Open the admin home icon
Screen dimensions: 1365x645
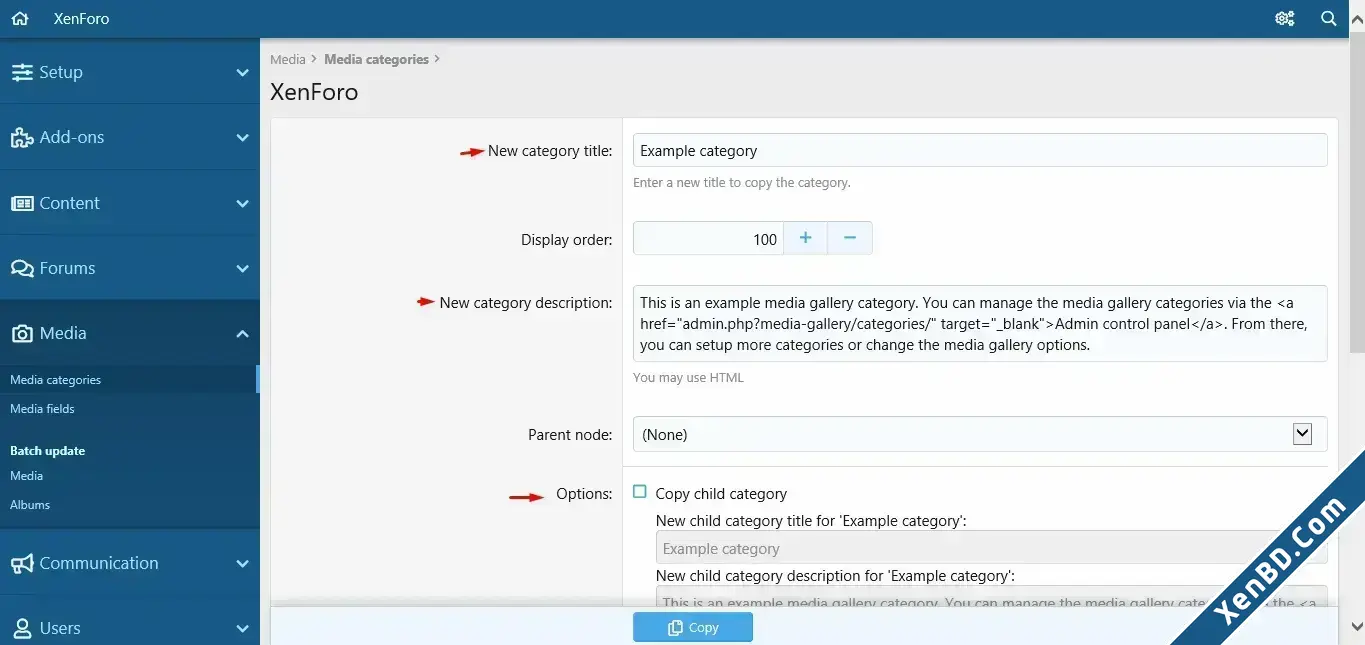click(20, 18)
